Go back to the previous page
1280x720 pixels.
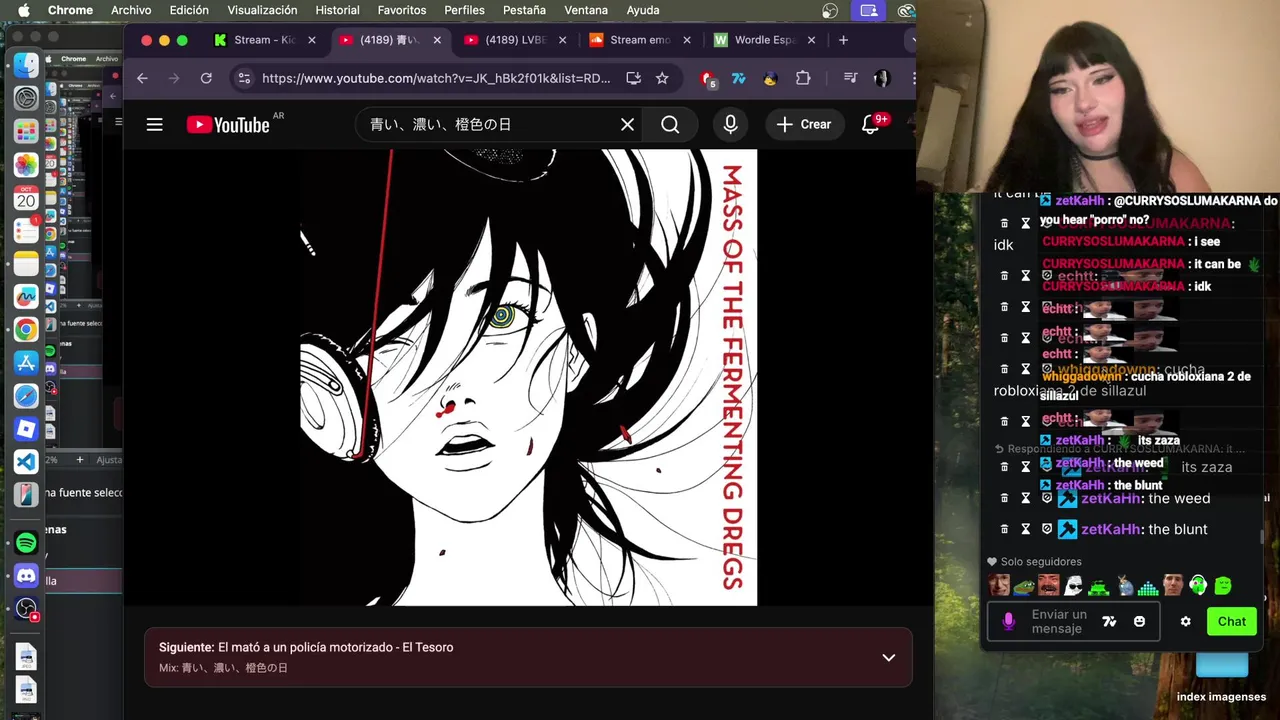[x=142, y=78]
